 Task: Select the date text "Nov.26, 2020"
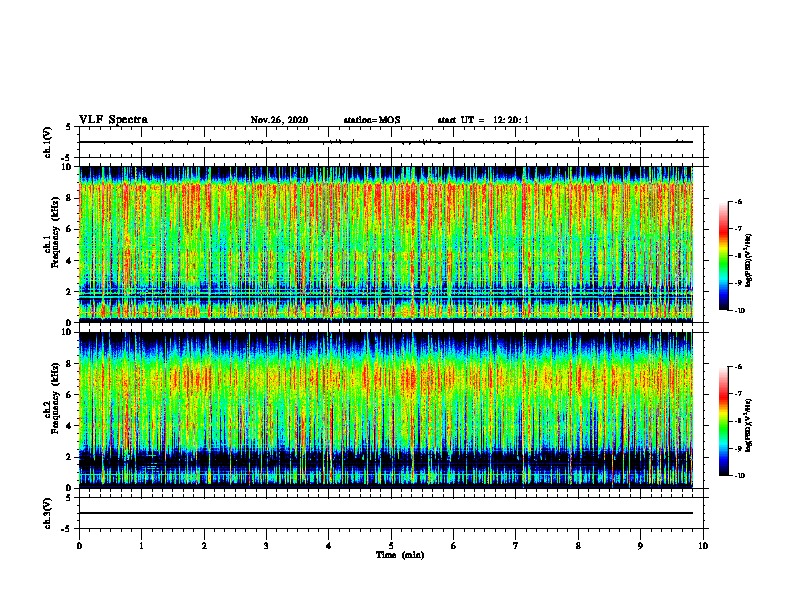point(279,120)
